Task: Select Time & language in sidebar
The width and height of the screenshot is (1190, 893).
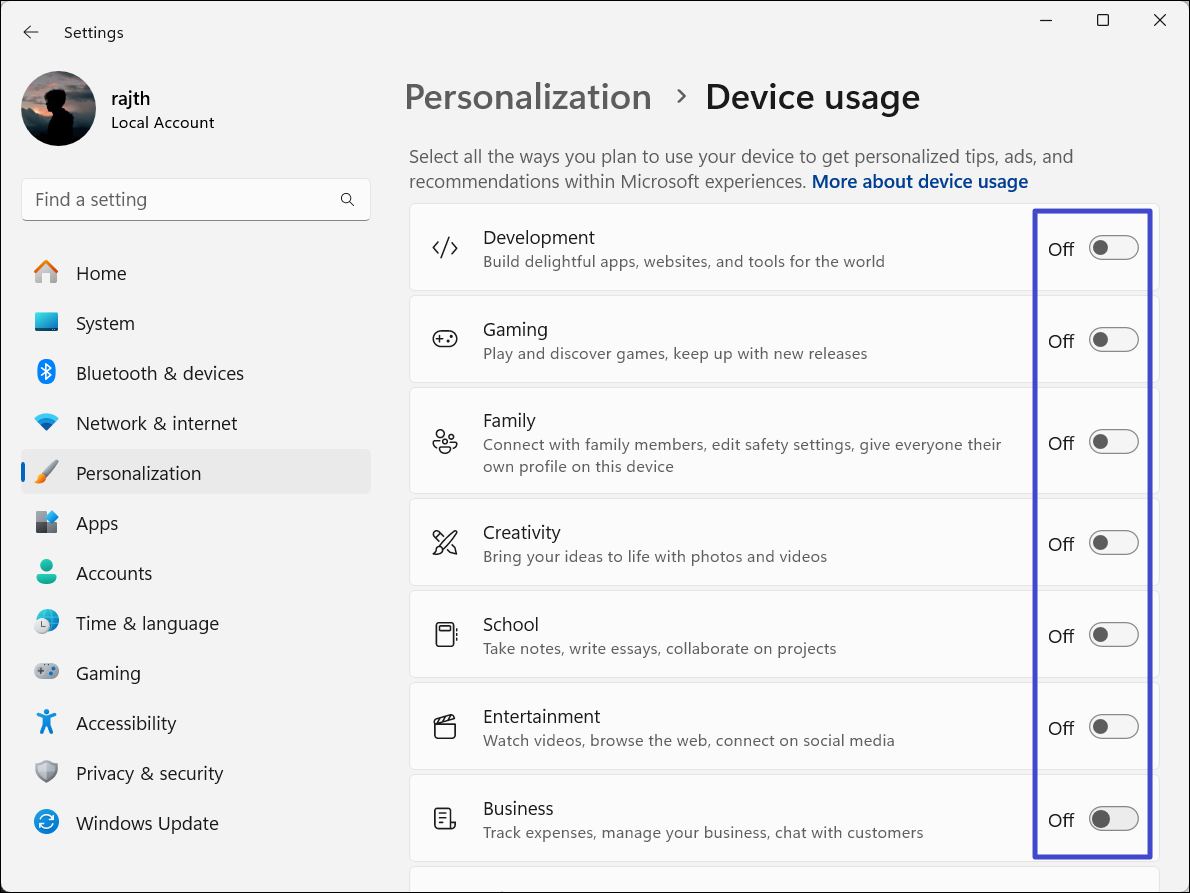Action: 147,623
